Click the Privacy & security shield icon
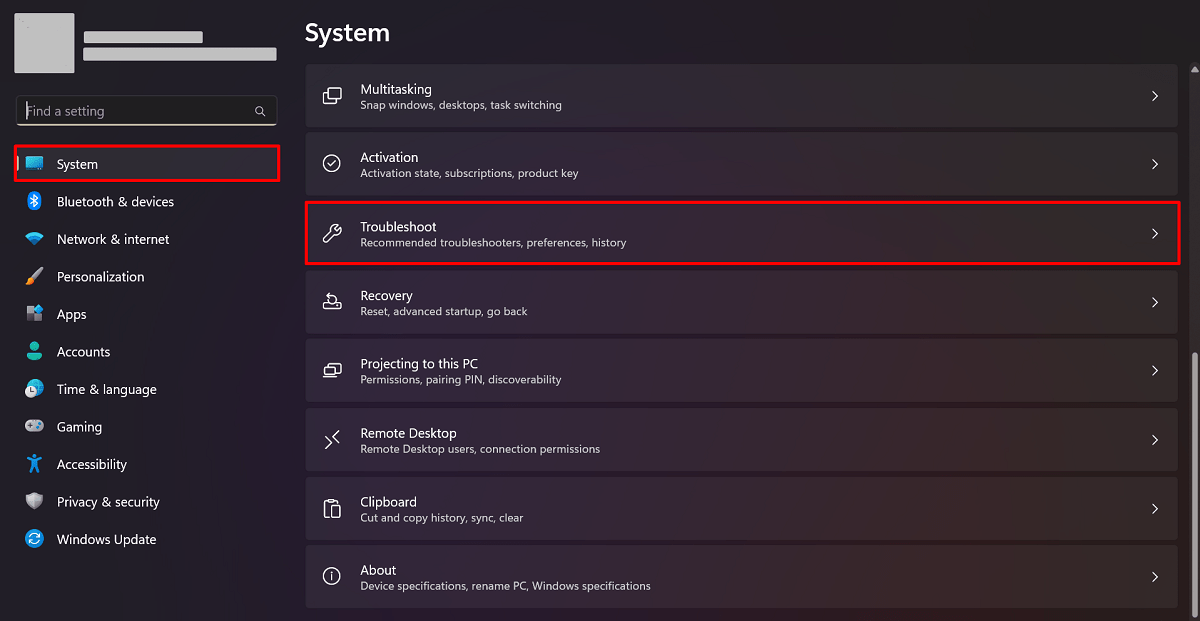 point(34,501)
